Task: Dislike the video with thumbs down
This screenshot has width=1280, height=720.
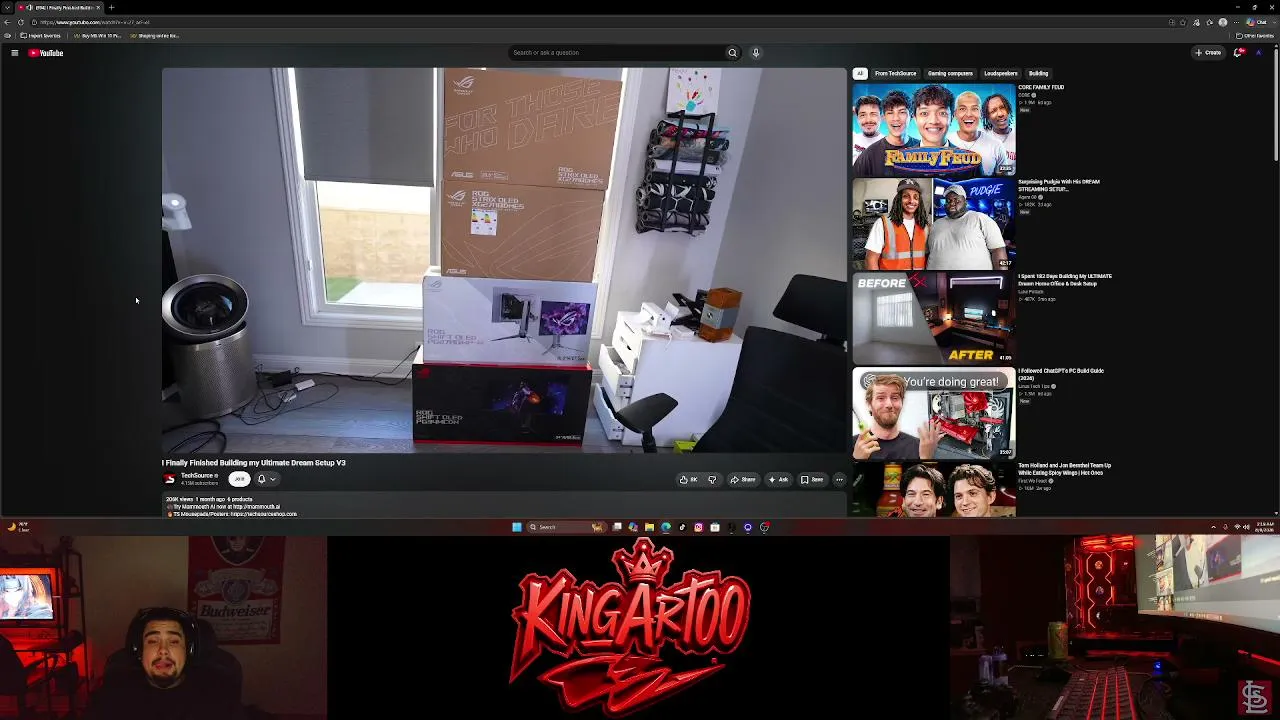Action: tap(712, 479)
